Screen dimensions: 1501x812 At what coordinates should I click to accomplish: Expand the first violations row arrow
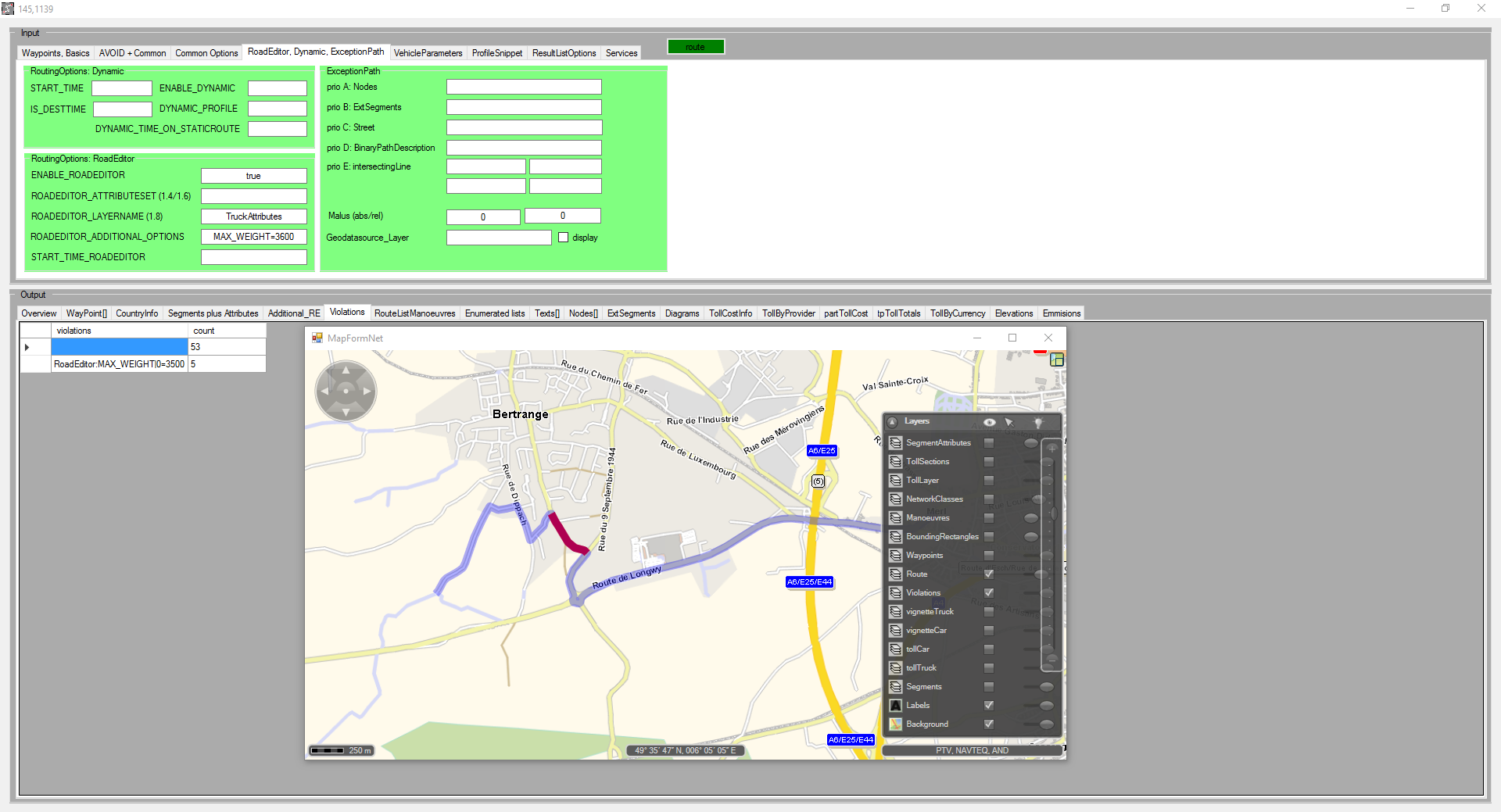tap(27, 347)
